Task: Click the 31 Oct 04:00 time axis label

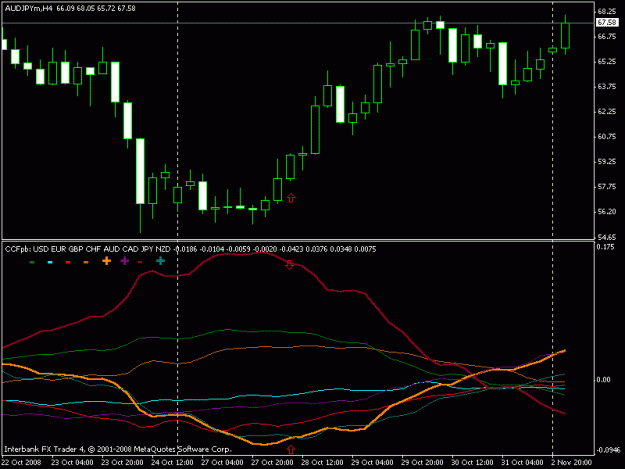Action: point(522,463)
